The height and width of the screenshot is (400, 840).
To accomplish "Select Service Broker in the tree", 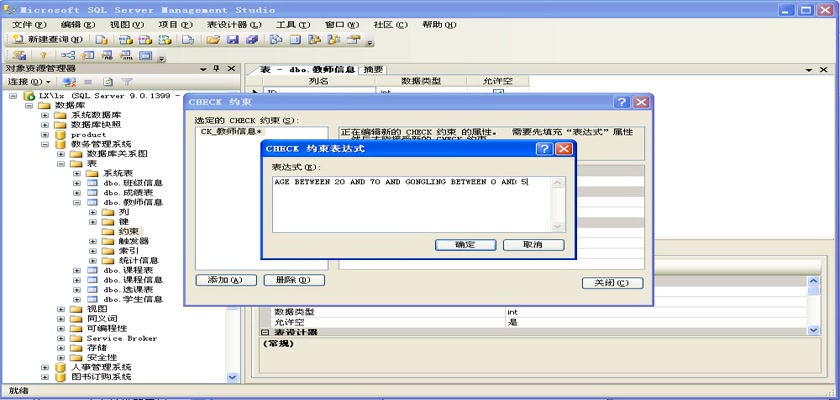I will (122, 338).
